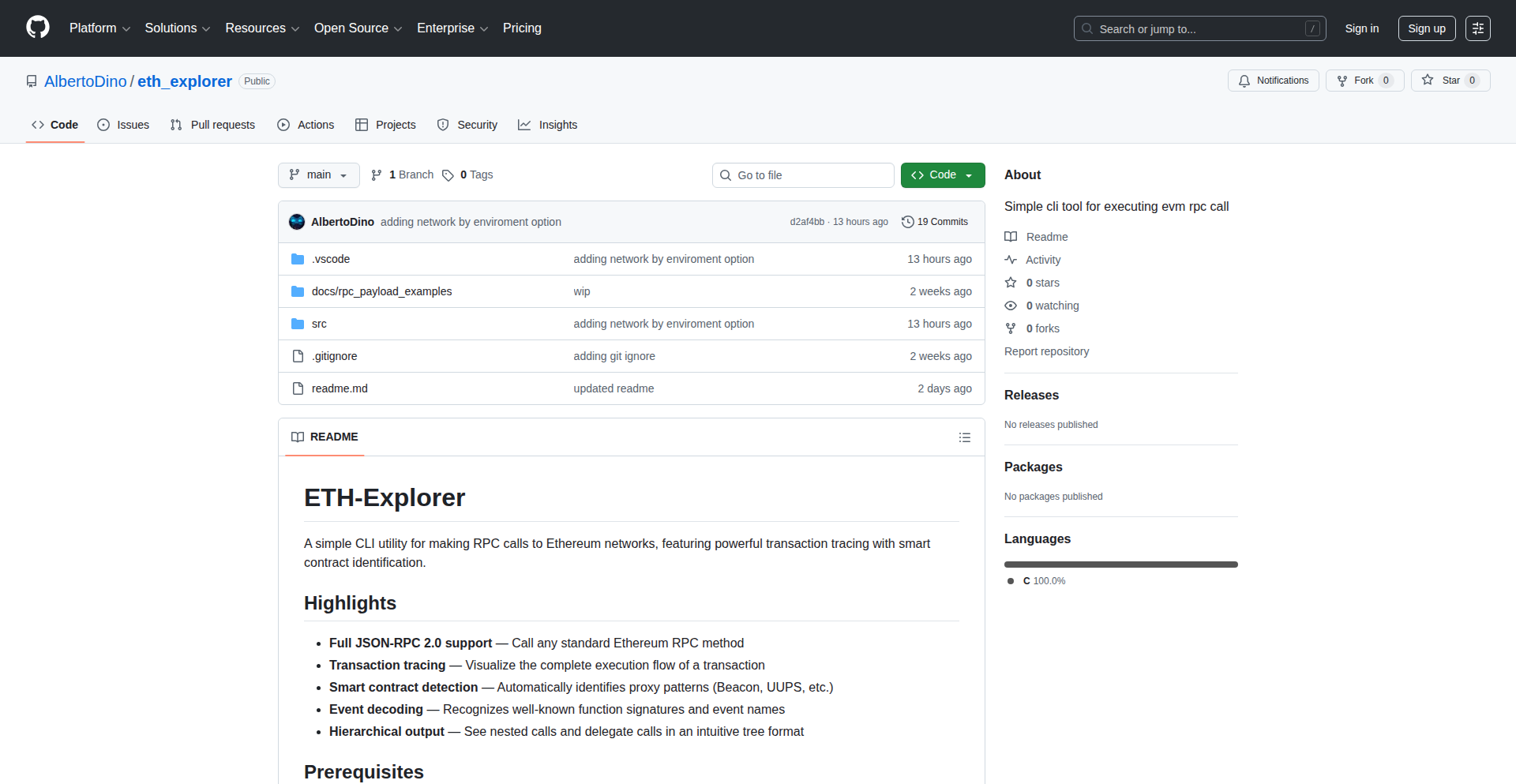The width and height of the screenshot is (1516, 784).
Task: Click the GitHub home logo icon
Action: click(x=37, y=28)
